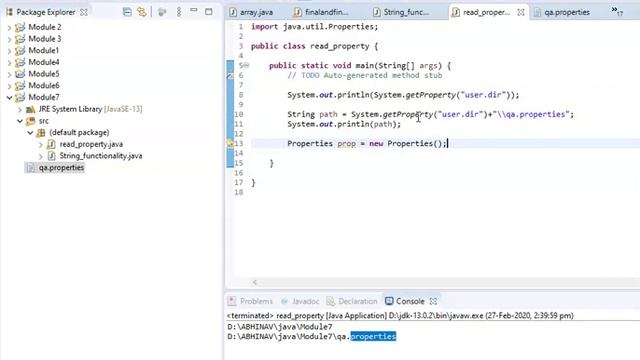640x360 pixels.
Task: Minimize the Package Explorer view
Action: 194,11
